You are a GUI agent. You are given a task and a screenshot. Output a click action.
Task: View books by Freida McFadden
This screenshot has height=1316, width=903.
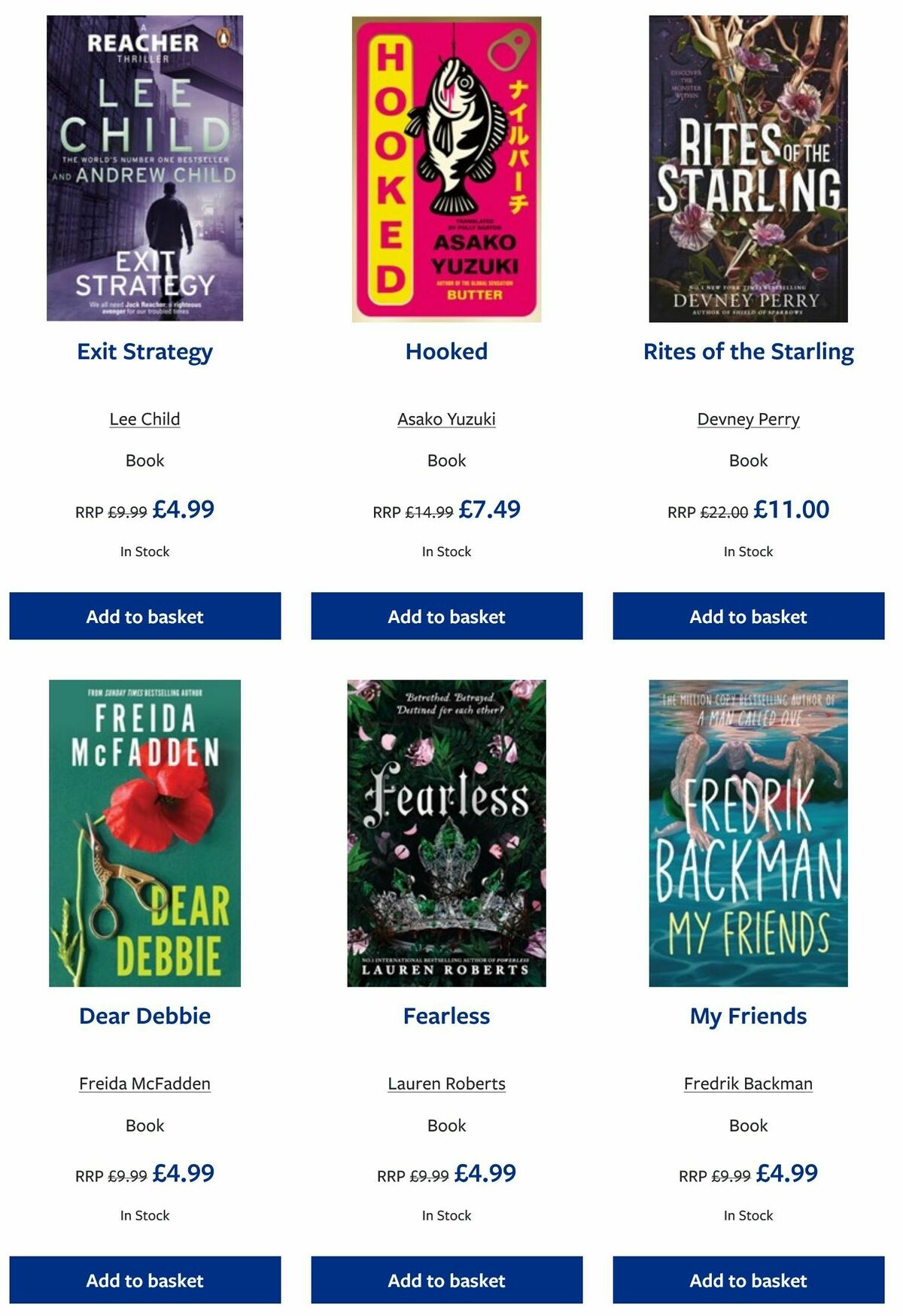click(x=145, y=1083)
